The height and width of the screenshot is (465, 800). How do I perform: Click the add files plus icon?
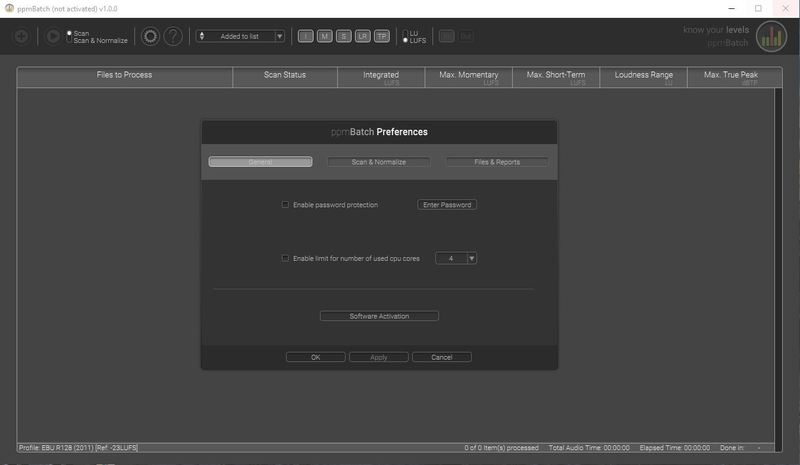pos(21,36)
